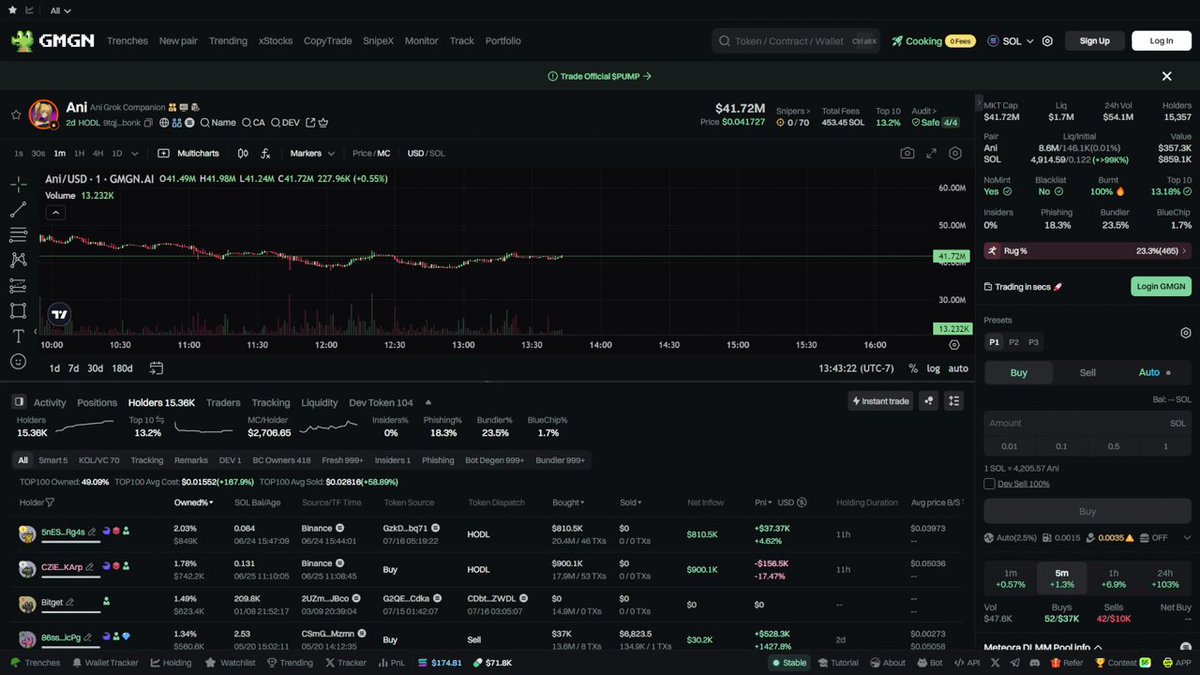The height and width of the screenshot is (675, 1200).
Task: Toggle Auto trading mode
Action: 1155,372
